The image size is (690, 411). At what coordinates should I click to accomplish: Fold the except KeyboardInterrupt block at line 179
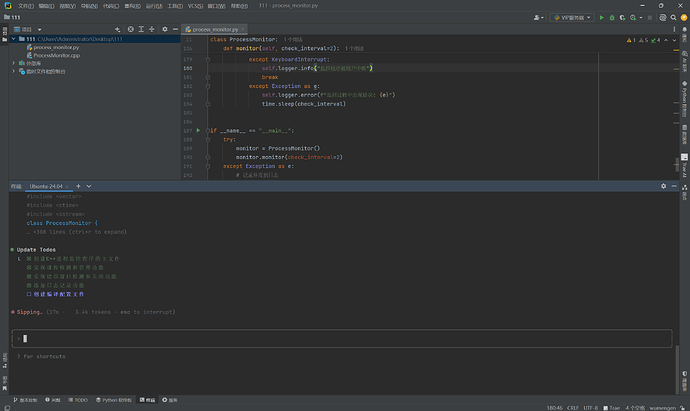[208, 59]
